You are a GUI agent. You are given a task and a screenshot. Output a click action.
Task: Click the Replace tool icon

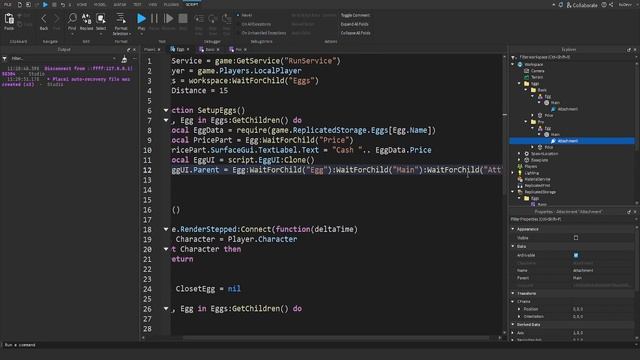click(87, 18)
